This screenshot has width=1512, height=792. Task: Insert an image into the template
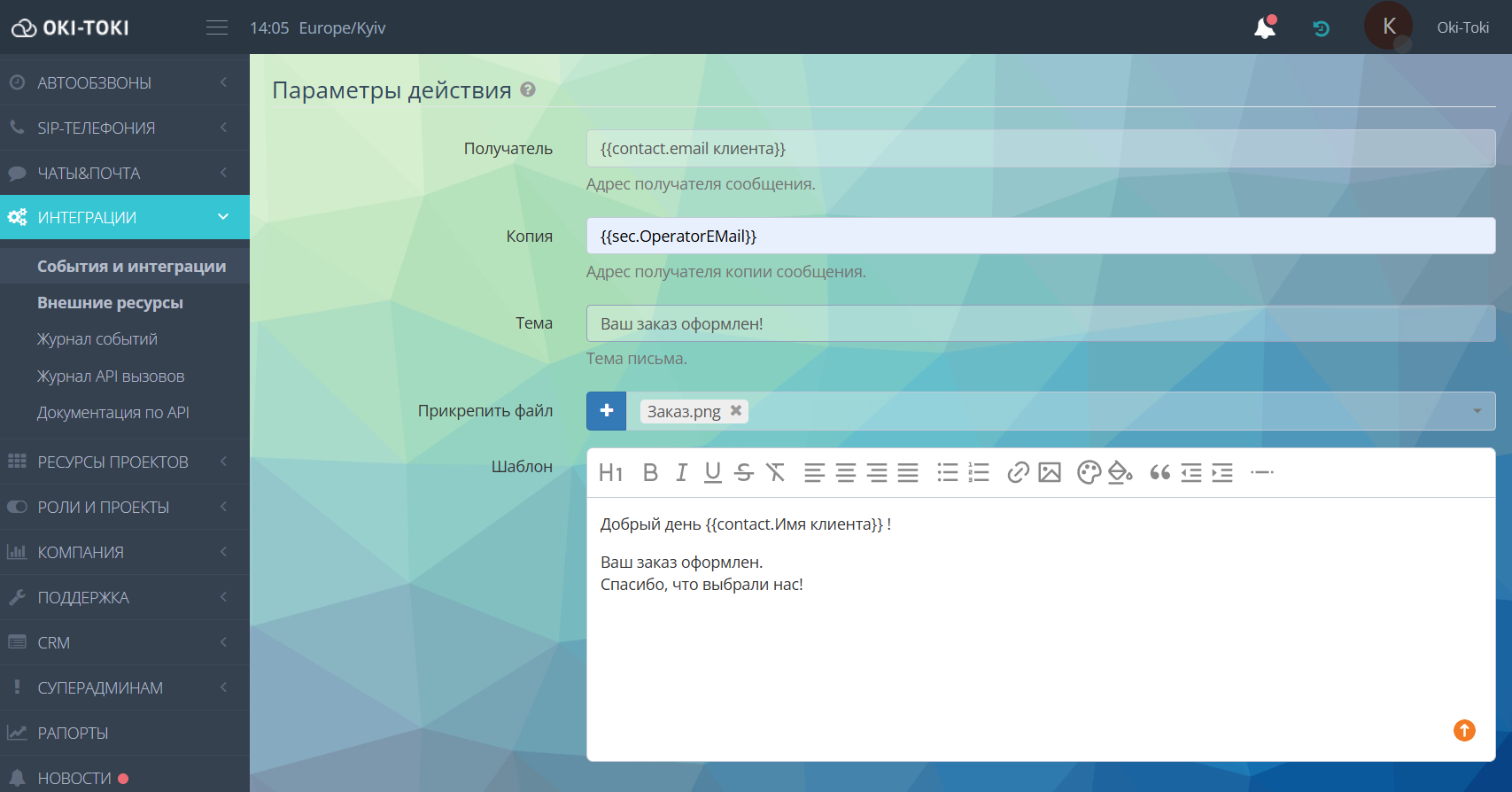coord(1050,473)
